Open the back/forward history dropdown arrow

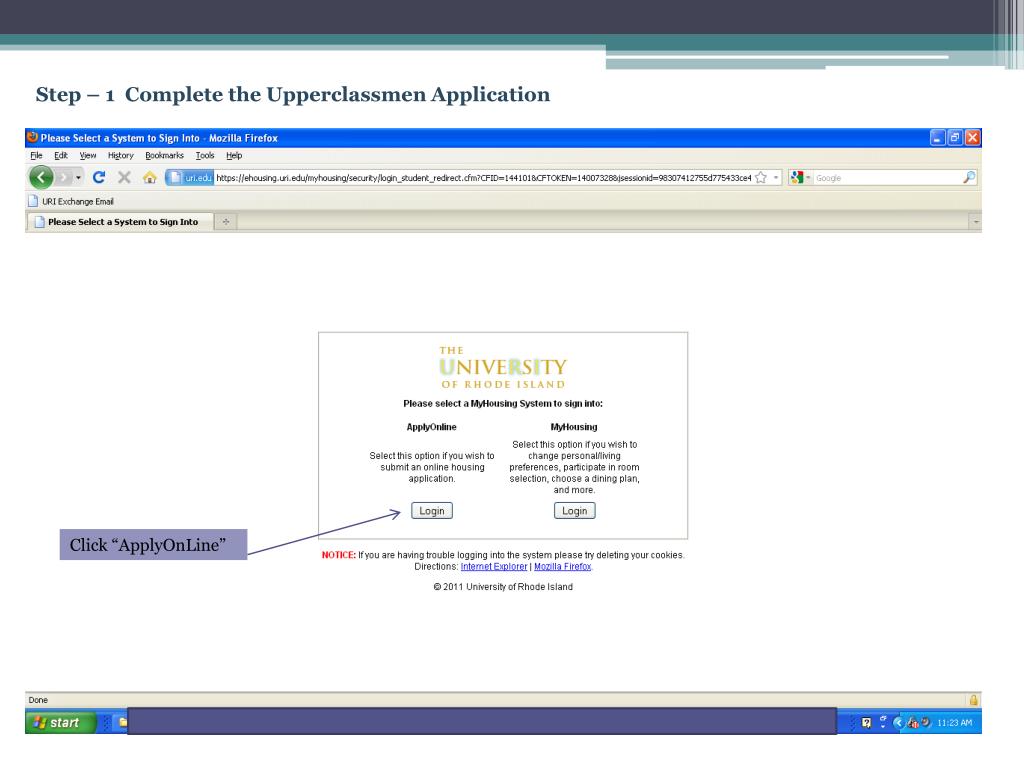[x=78, y=178]
